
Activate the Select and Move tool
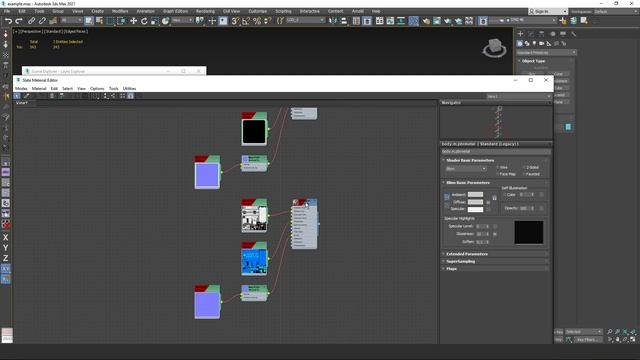(x=133, y=21)
